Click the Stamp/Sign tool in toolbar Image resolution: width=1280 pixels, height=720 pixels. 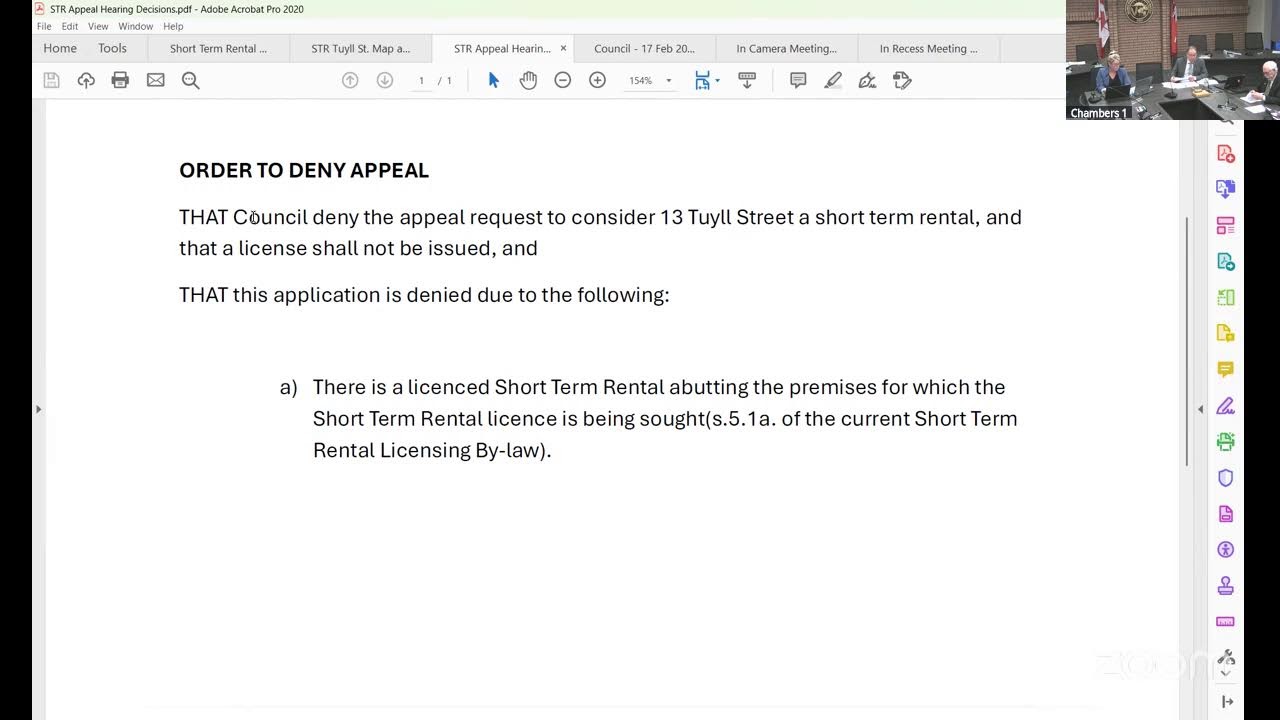[902, 80]
